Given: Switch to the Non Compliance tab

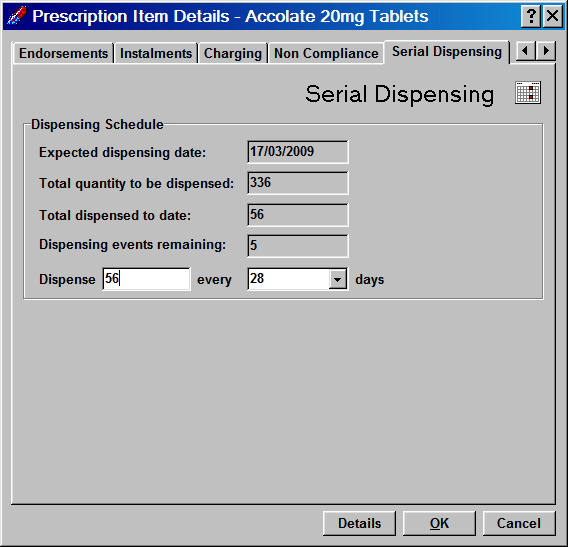Looking at the screenshot, I should click(x=326, y=53).
